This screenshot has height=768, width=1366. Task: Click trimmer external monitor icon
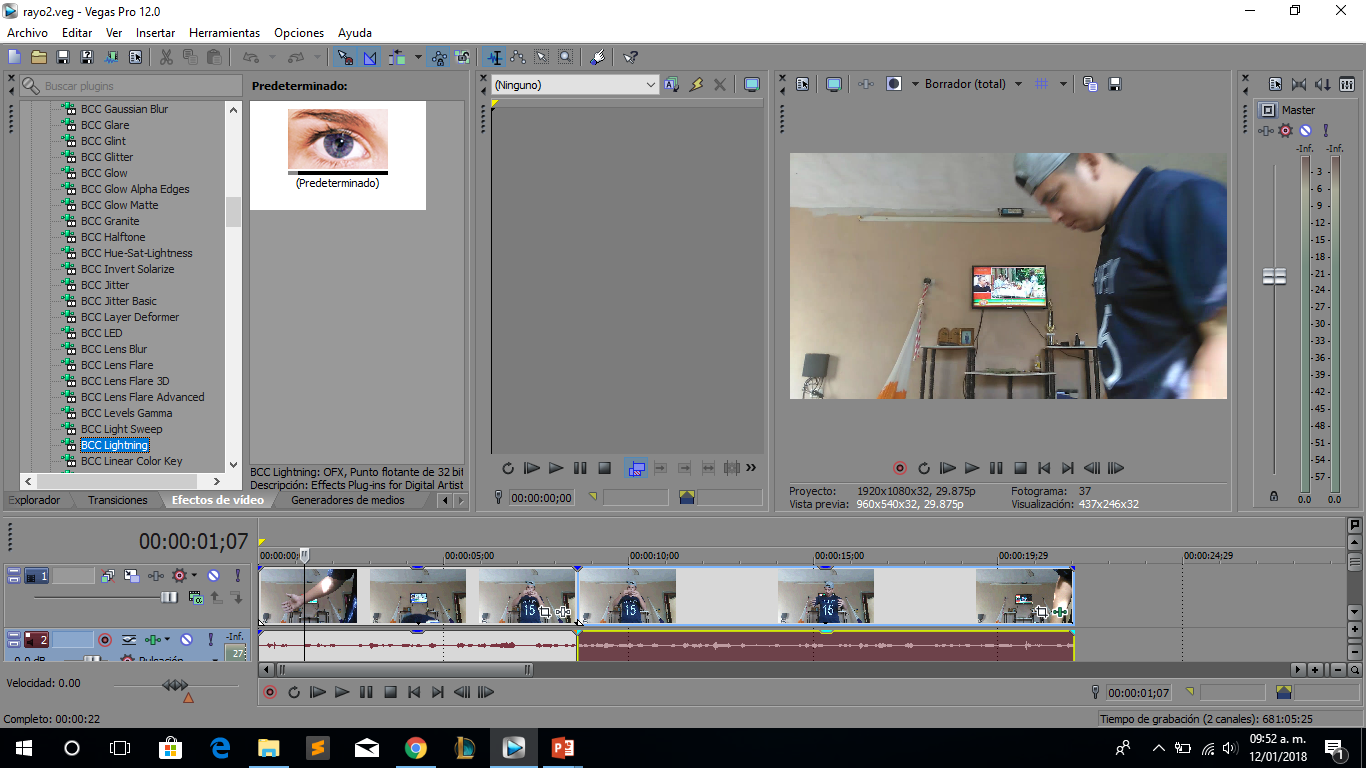click(x=752, y=85)
